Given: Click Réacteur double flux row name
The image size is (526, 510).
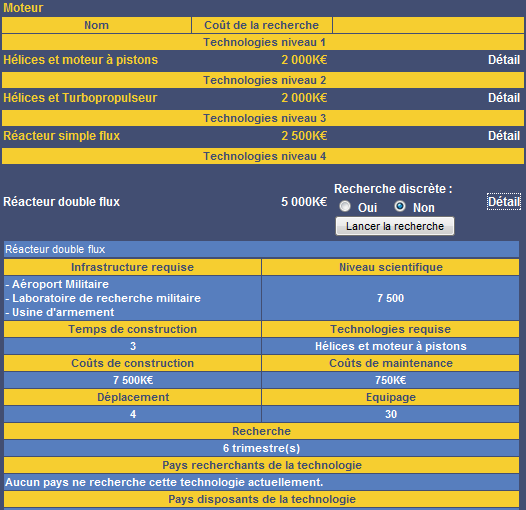Looking at the screenshot, I should [61, 202].
